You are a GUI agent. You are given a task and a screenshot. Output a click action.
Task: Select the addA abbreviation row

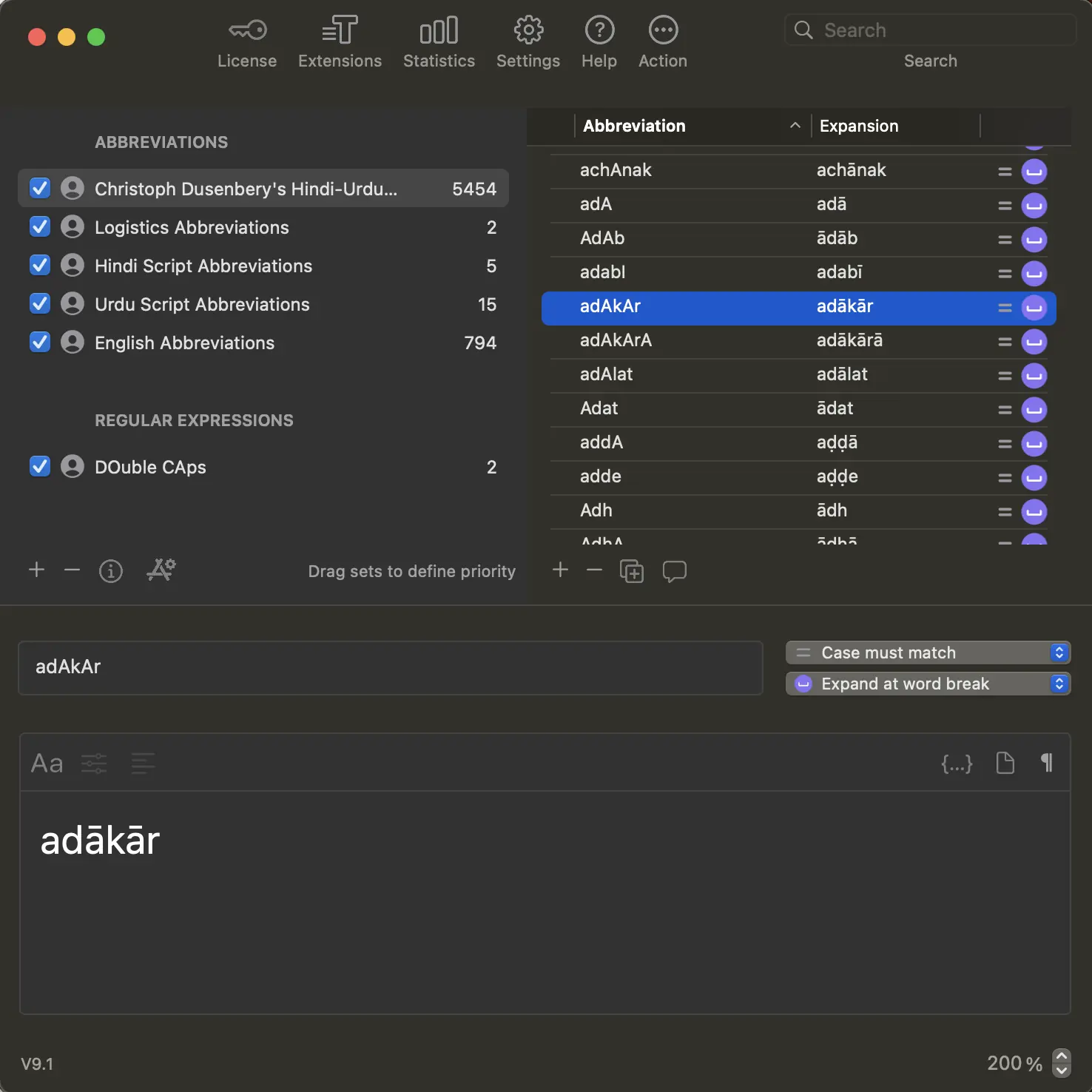pos(799,443)
